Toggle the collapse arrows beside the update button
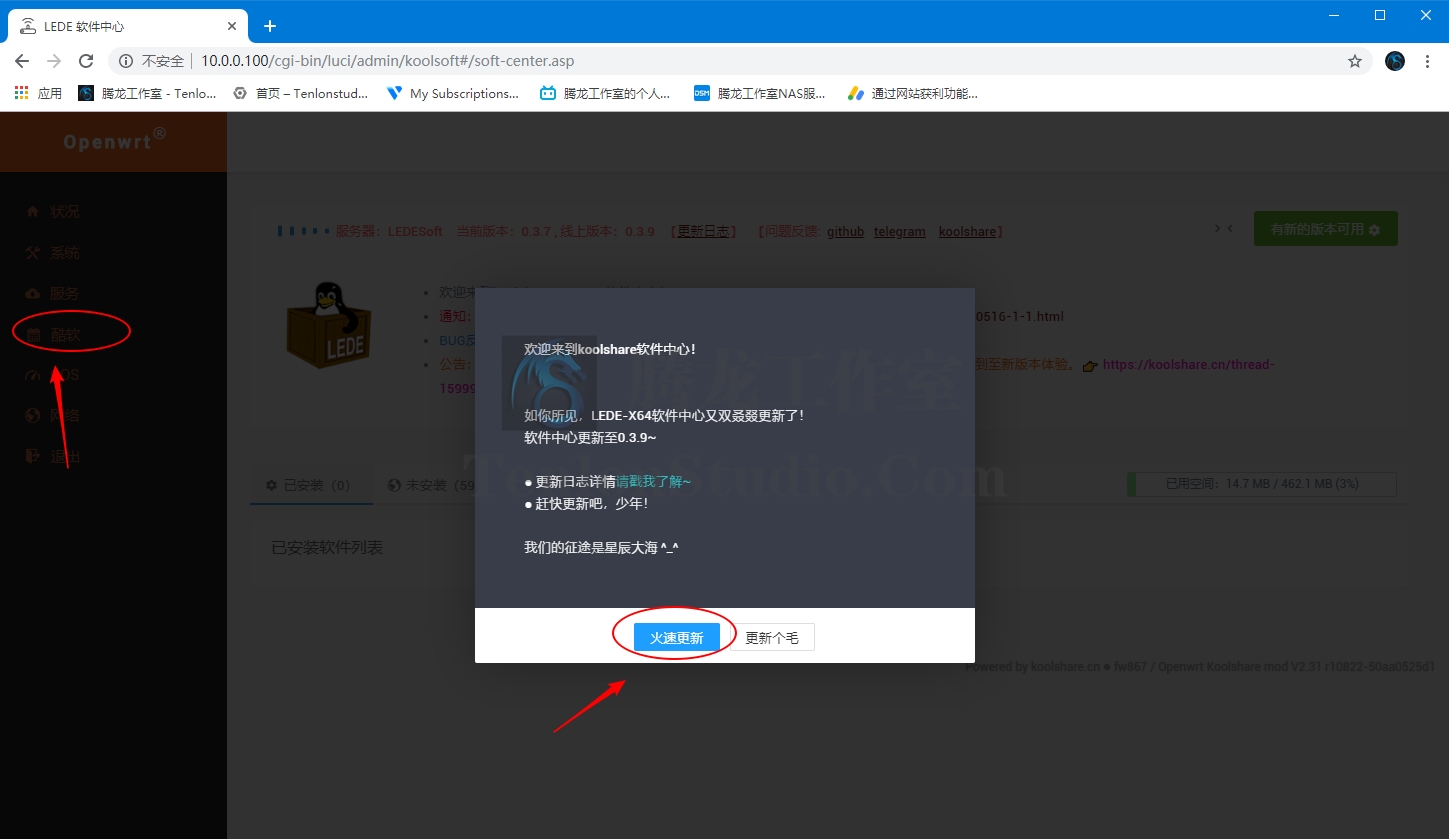Viewport: 1449px width, 839px height. [1224, 229]
